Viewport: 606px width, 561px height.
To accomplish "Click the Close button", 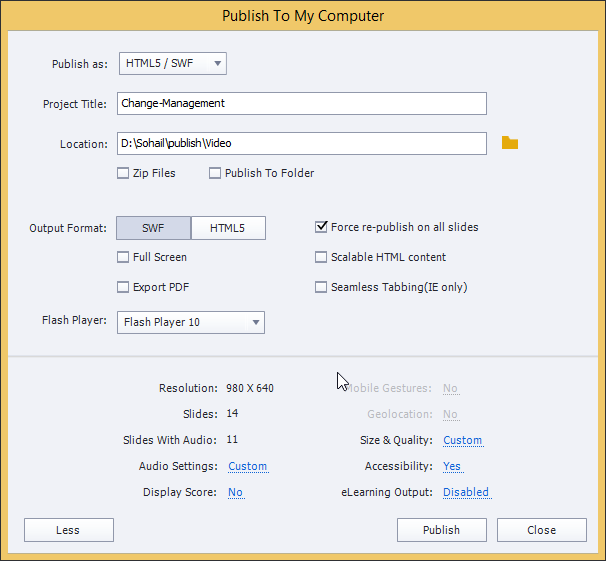I will [x=542, y=530].
